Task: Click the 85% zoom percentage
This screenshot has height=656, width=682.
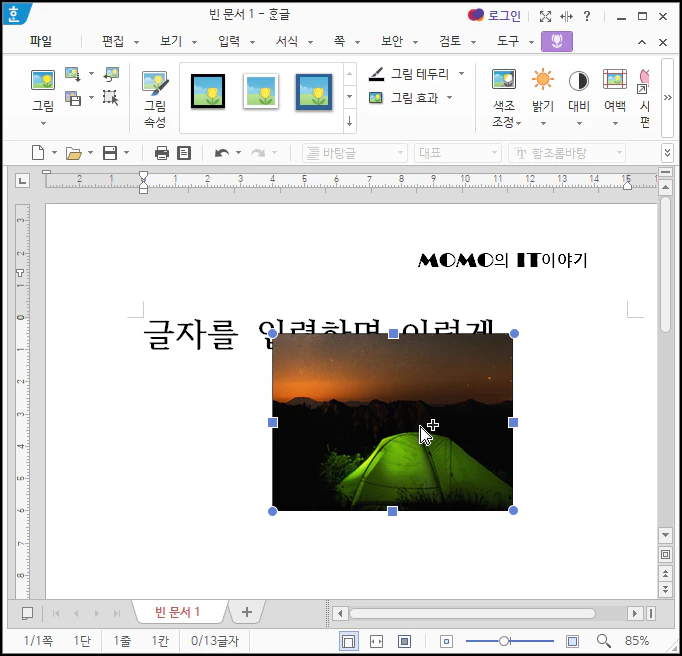Action: [636, 641]
